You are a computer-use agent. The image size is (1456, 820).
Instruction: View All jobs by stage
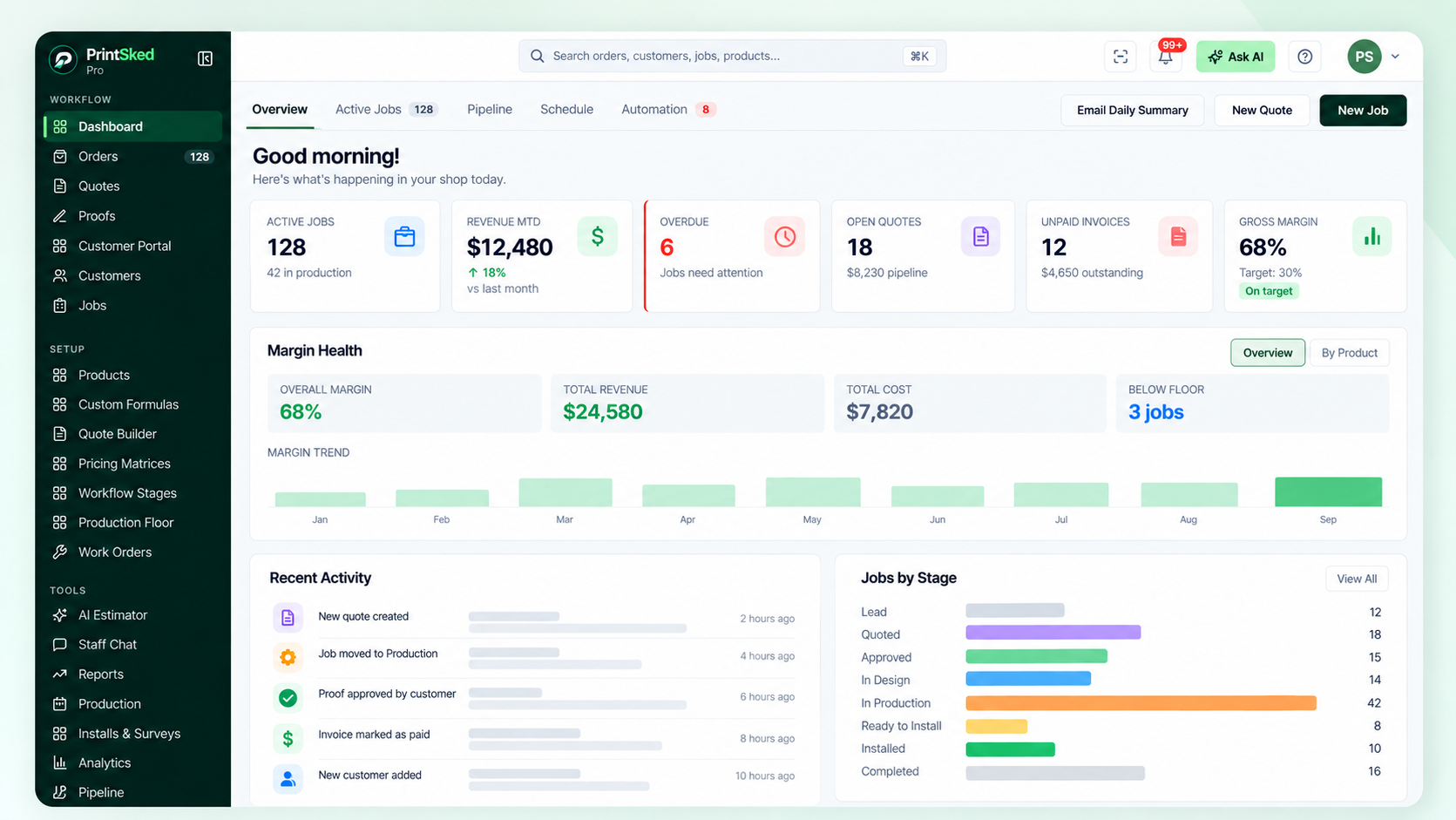tap(1357, 579)
